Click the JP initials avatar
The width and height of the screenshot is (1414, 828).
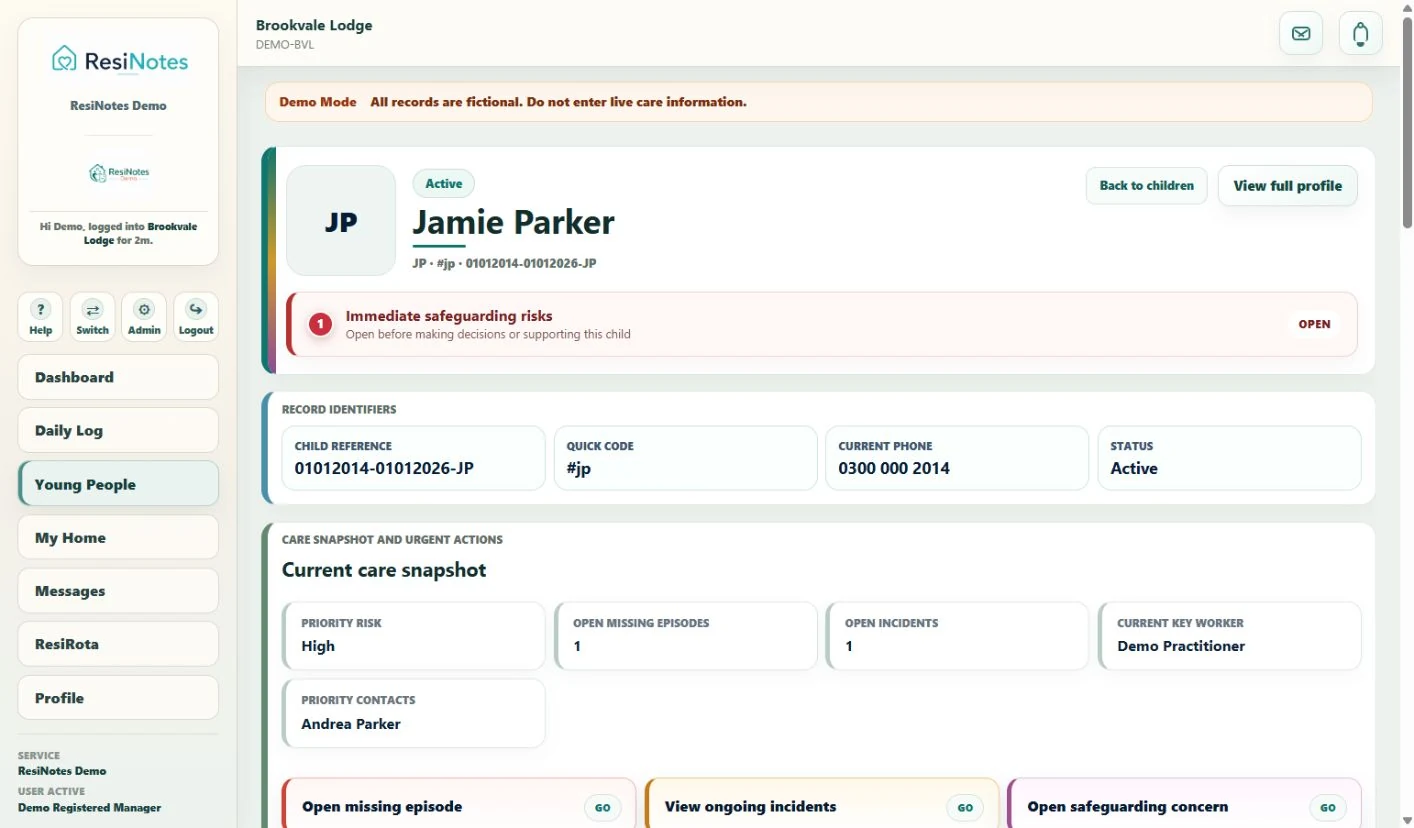coord(341,221)
